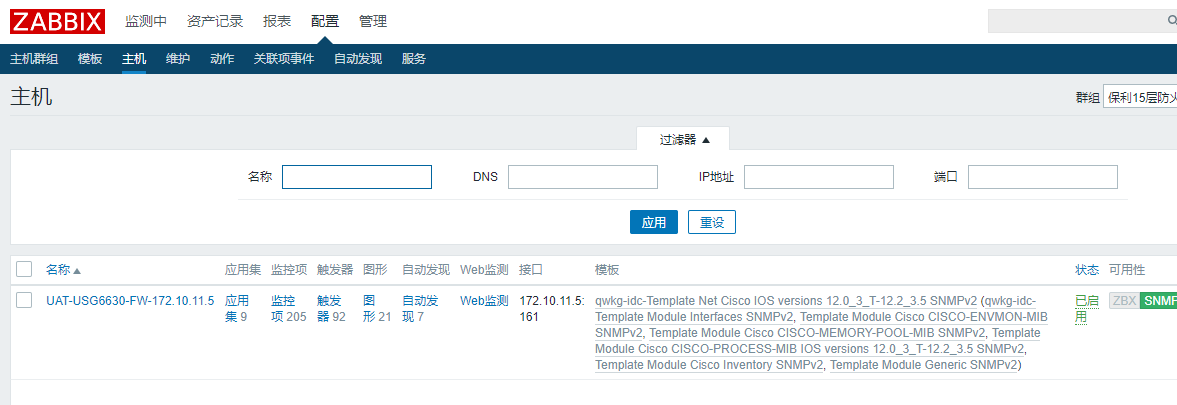Go to 维护 submenu
The height and width of the screenshot is (405, 1177).
178,59
